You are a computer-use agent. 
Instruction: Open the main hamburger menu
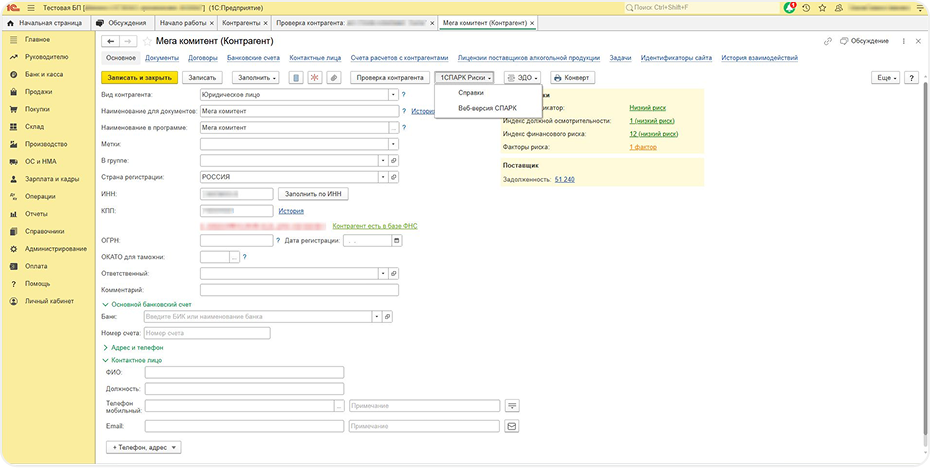31,8
